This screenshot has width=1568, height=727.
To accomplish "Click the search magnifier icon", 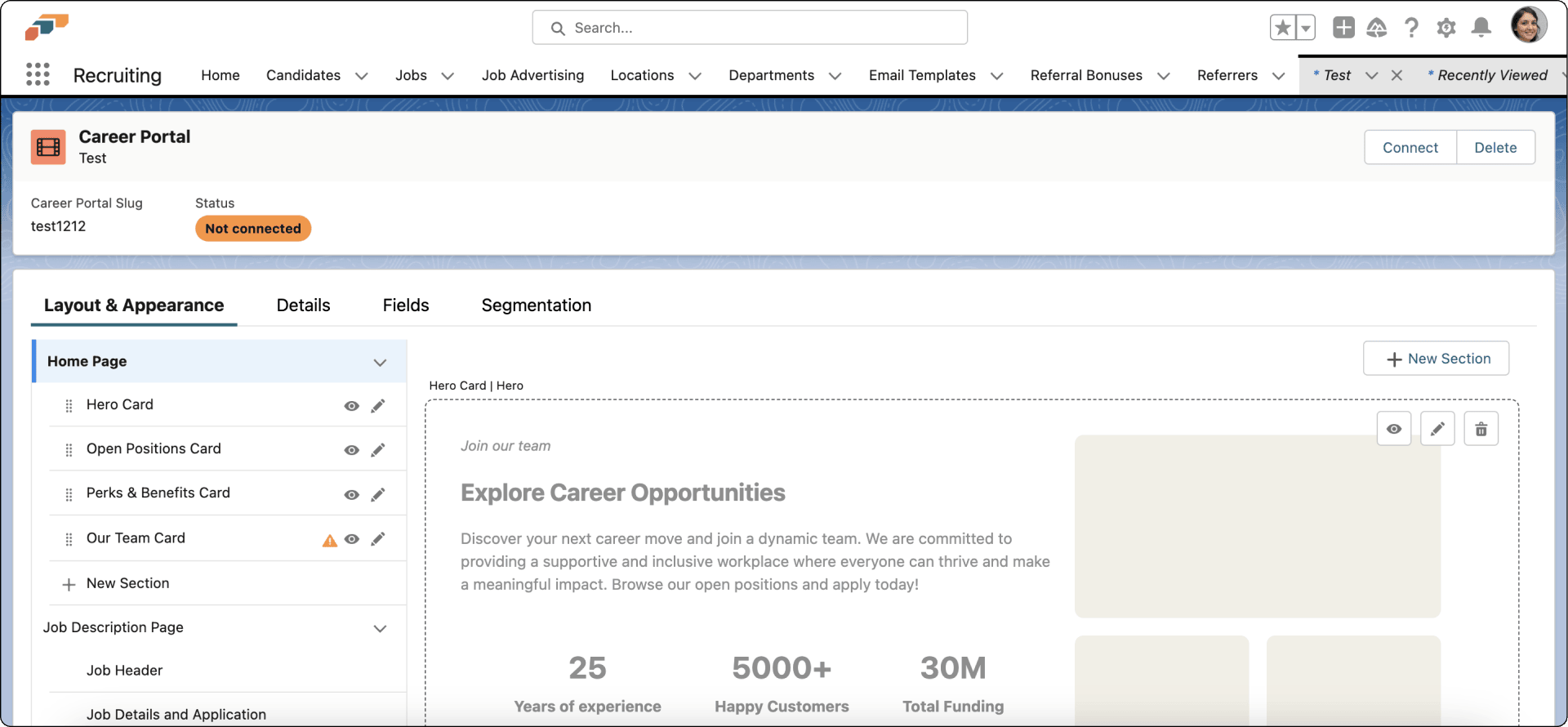I will pos(558,29).
